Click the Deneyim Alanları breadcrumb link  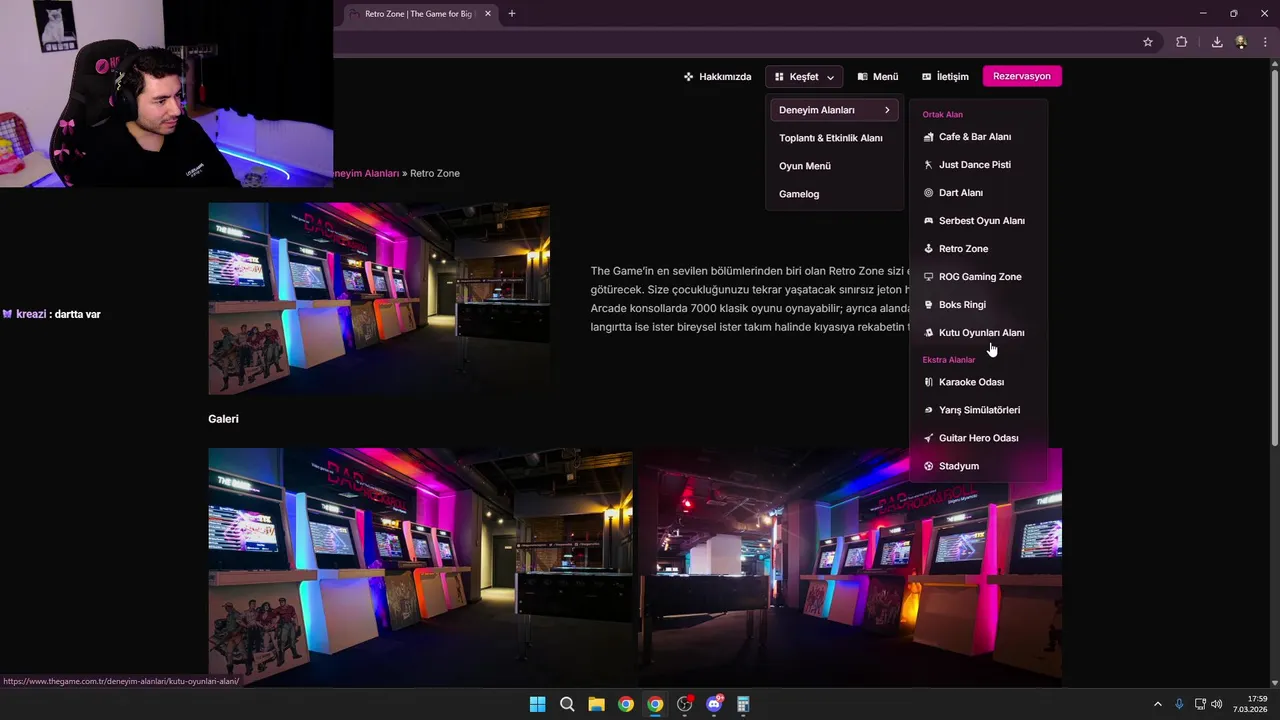tap(366, 173)
